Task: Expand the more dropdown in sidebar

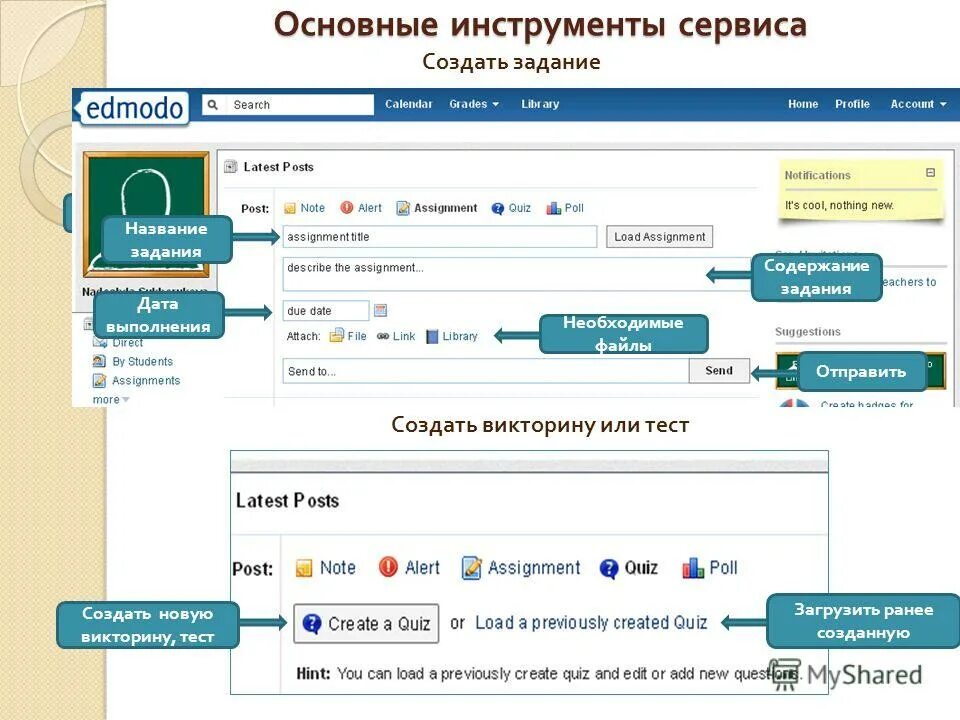Action: [111, 399]
